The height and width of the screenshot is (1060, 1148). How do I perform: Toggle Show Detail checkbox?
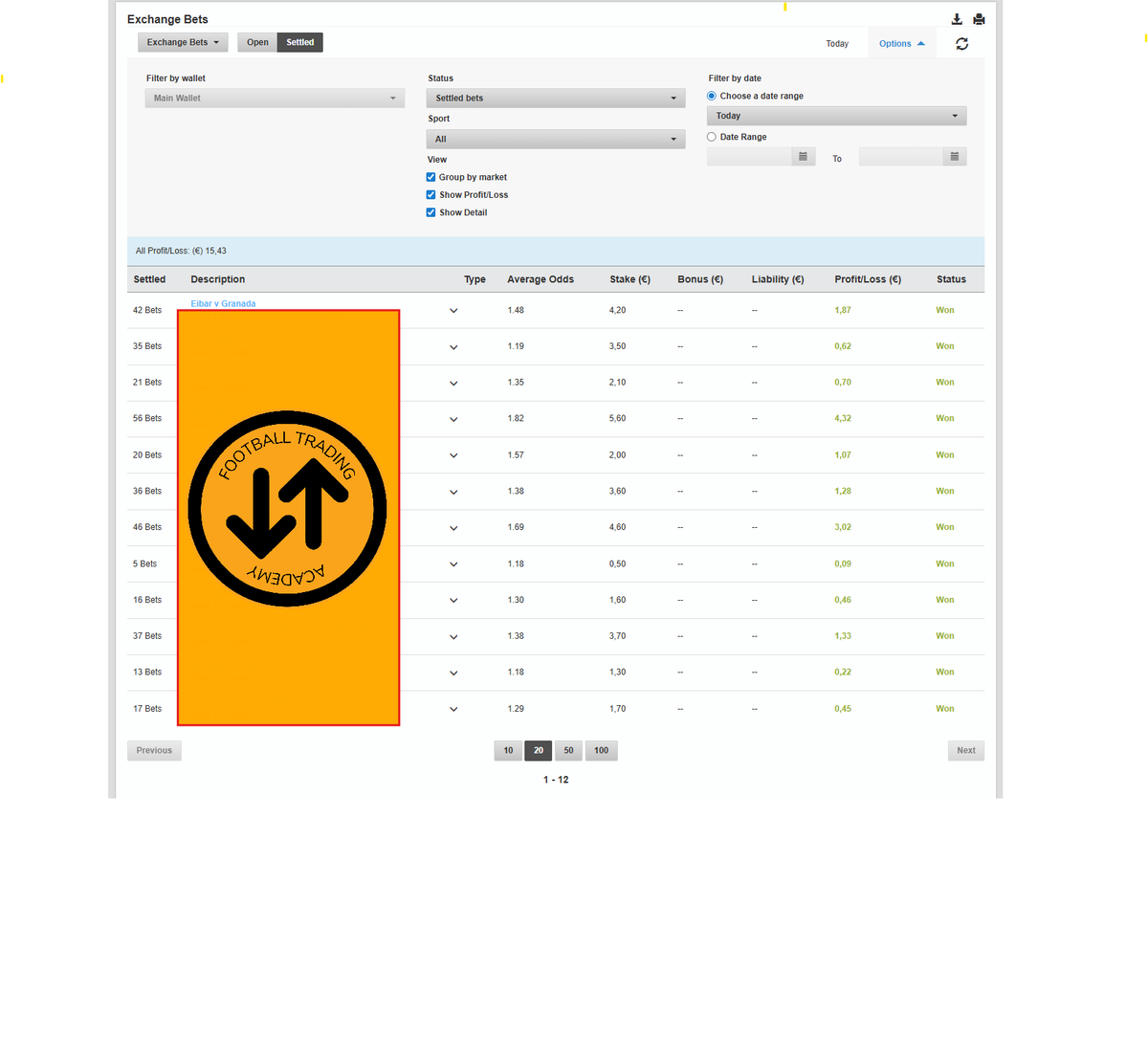430,212
